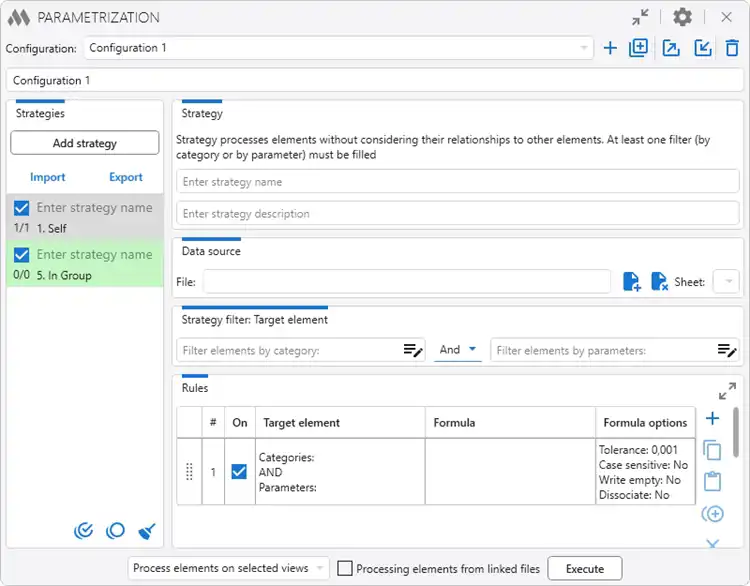
Task: Focus the Enter strategy description field
Action: [458, 213]
